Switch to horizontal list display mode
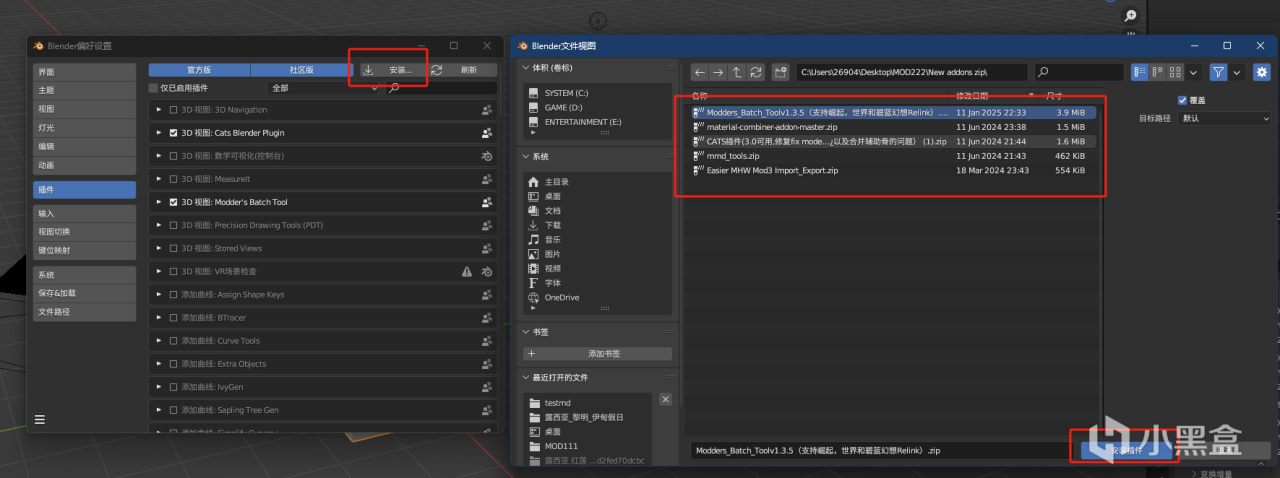The height and width of the screenshot is (478, 1280). pyautogui.click(x=1158, y=72)
